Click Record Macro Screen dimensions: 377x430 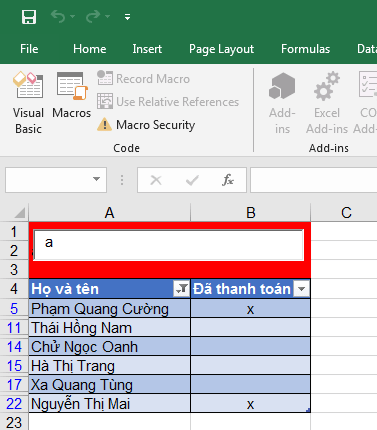pyautogui.click(x=143, y=79)
